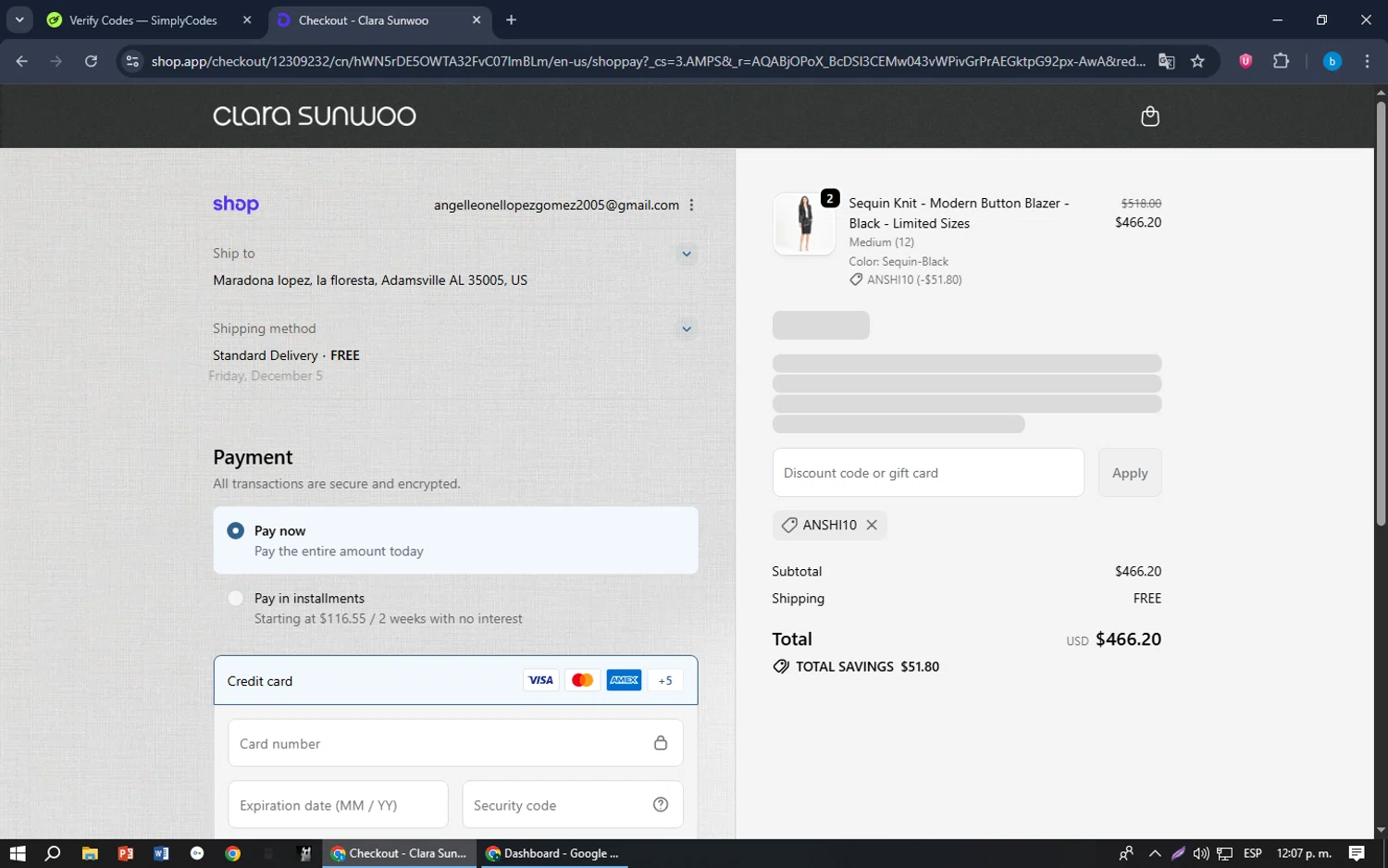Click the Total Savings tag icon
The width and height of the screenshot is (1388, 868).
(x=781, y=666)
